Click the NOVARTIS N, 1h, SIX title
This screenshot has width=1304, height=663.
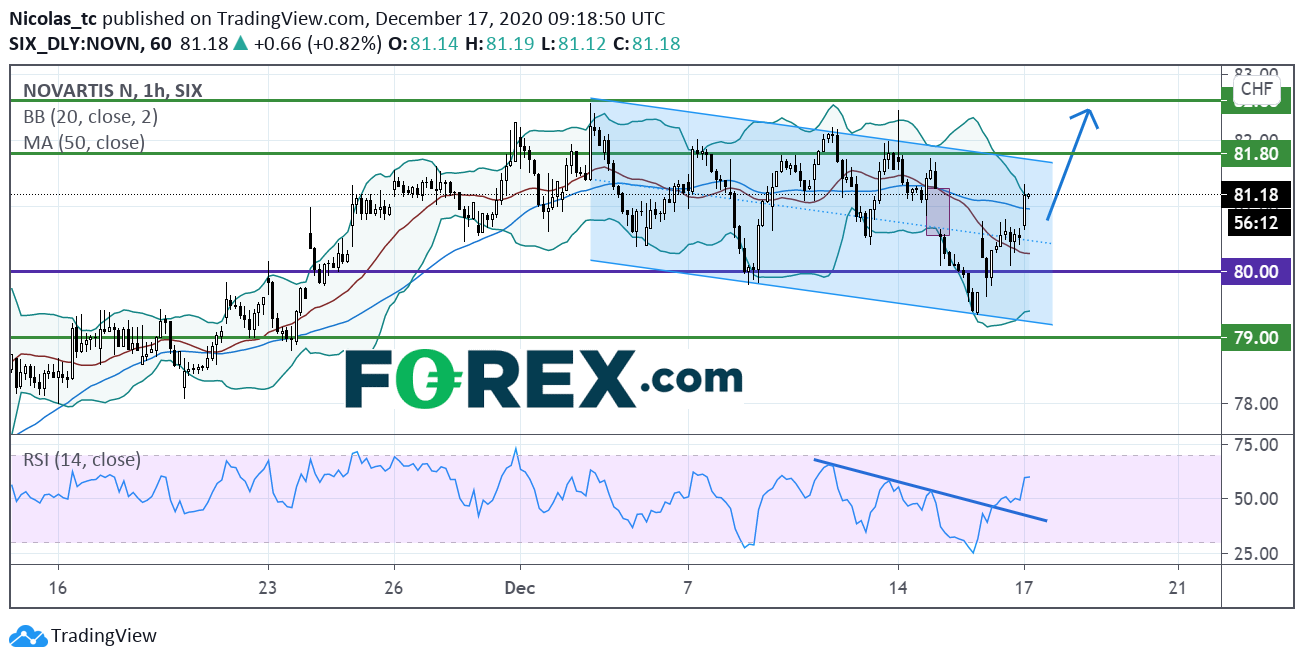coord(112,90)
